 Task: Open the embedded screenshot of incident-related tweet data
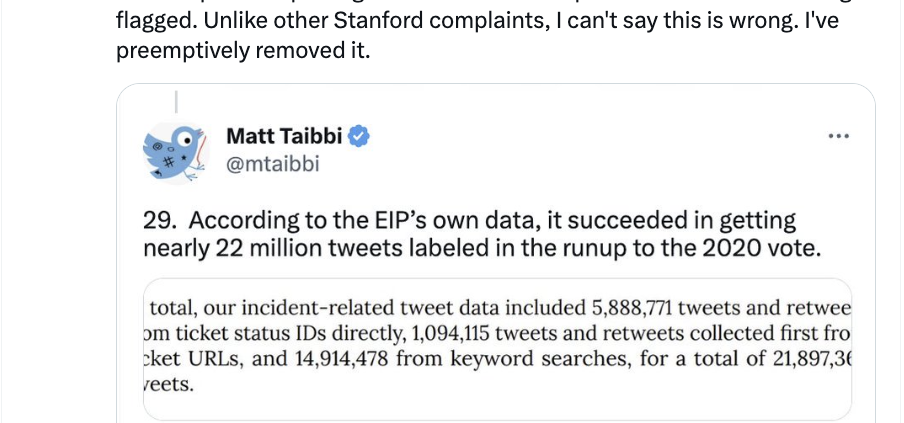click(x=497, y=349)
